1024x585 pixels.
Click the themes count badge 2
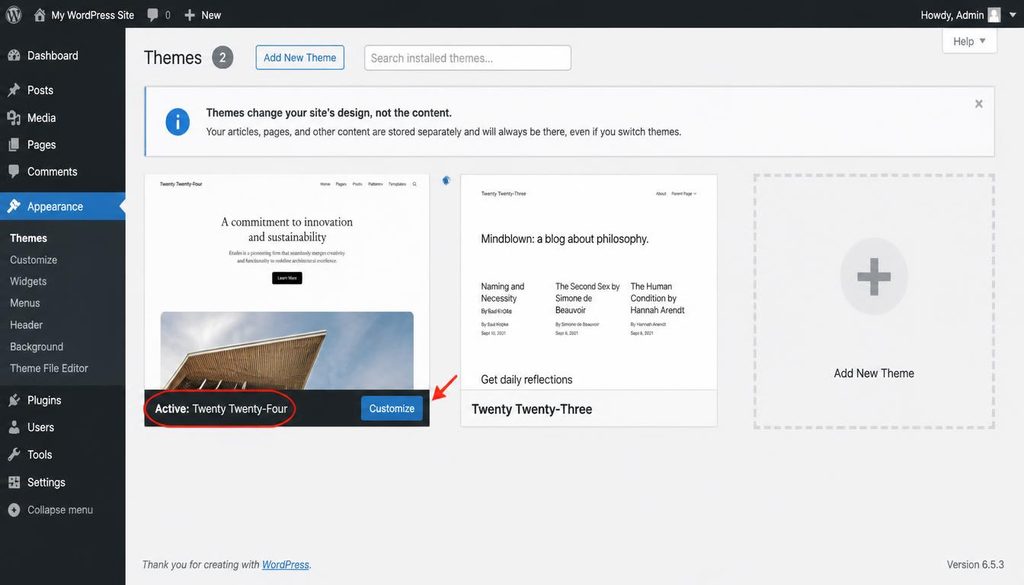click(x=222, y=57)
